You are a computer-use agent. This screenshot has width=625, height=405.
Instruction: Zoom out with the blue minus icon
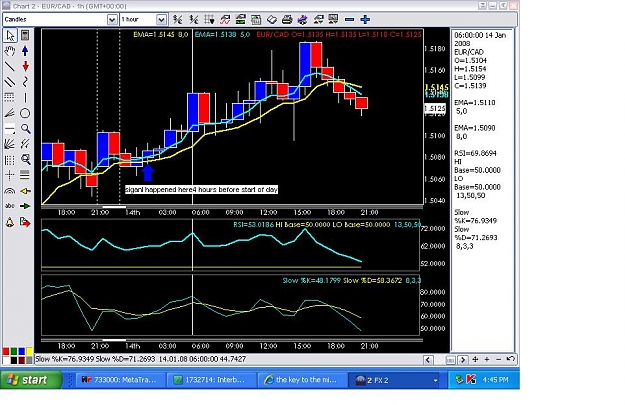coord(349,19)
